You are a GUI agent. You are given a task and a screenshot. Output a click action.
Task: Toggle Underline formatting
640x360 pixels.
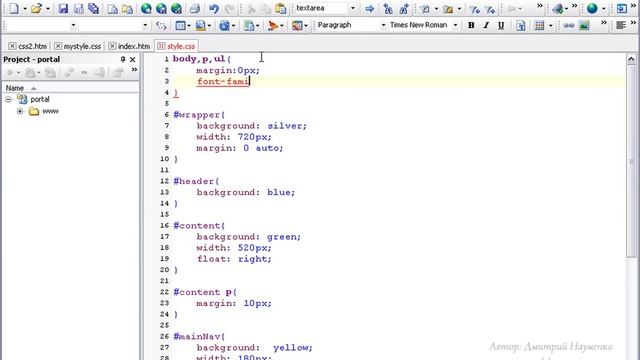pyautogui.click(x=501, y=25)
